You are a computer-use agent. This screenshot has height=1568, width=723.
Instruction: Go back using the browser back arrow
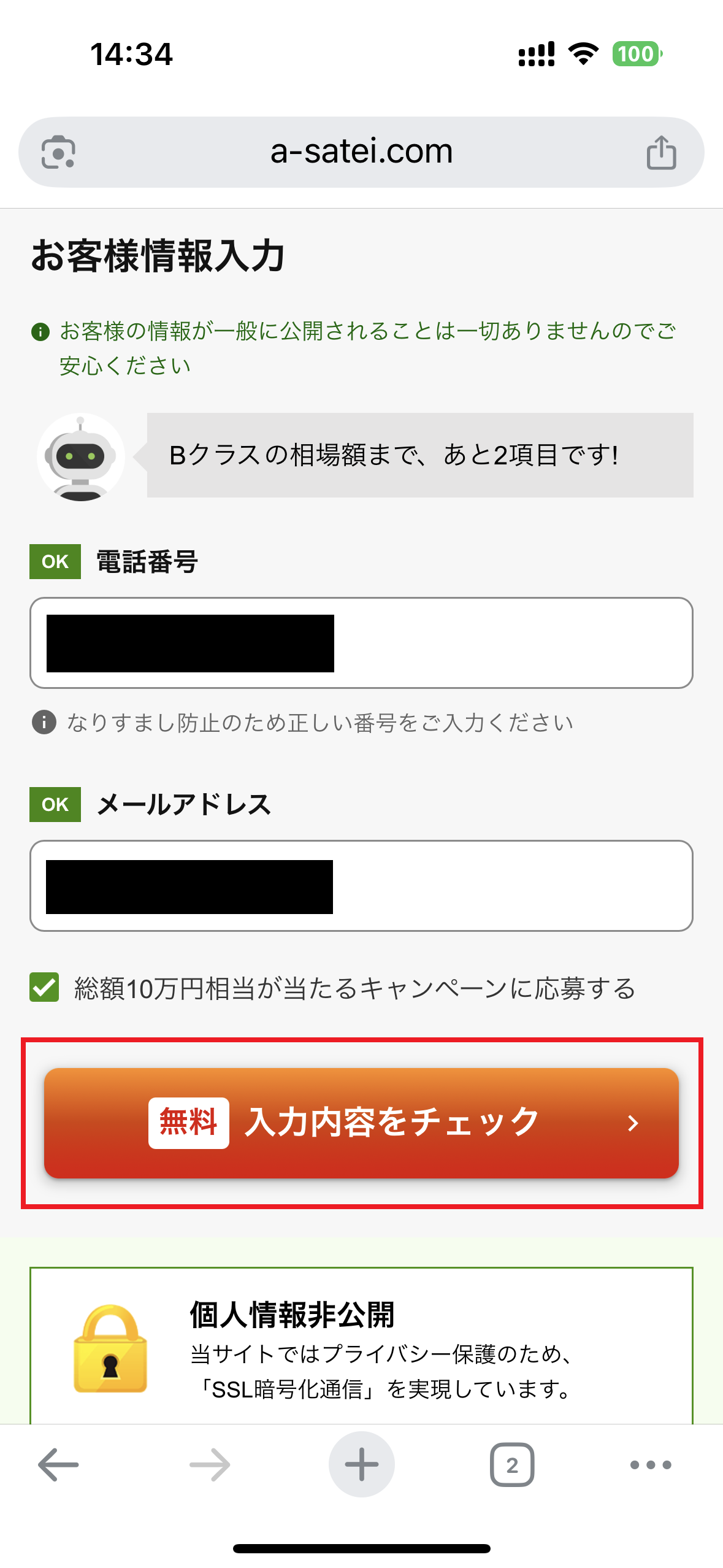(x=58, y=1465)
